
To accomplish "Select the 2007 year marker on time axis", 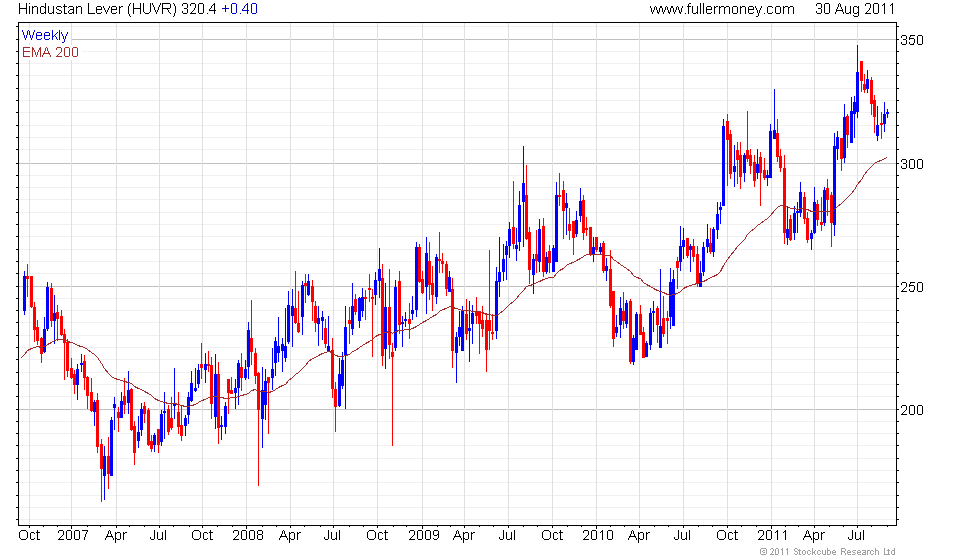I will pyautogui.click(x=72, y=536).
